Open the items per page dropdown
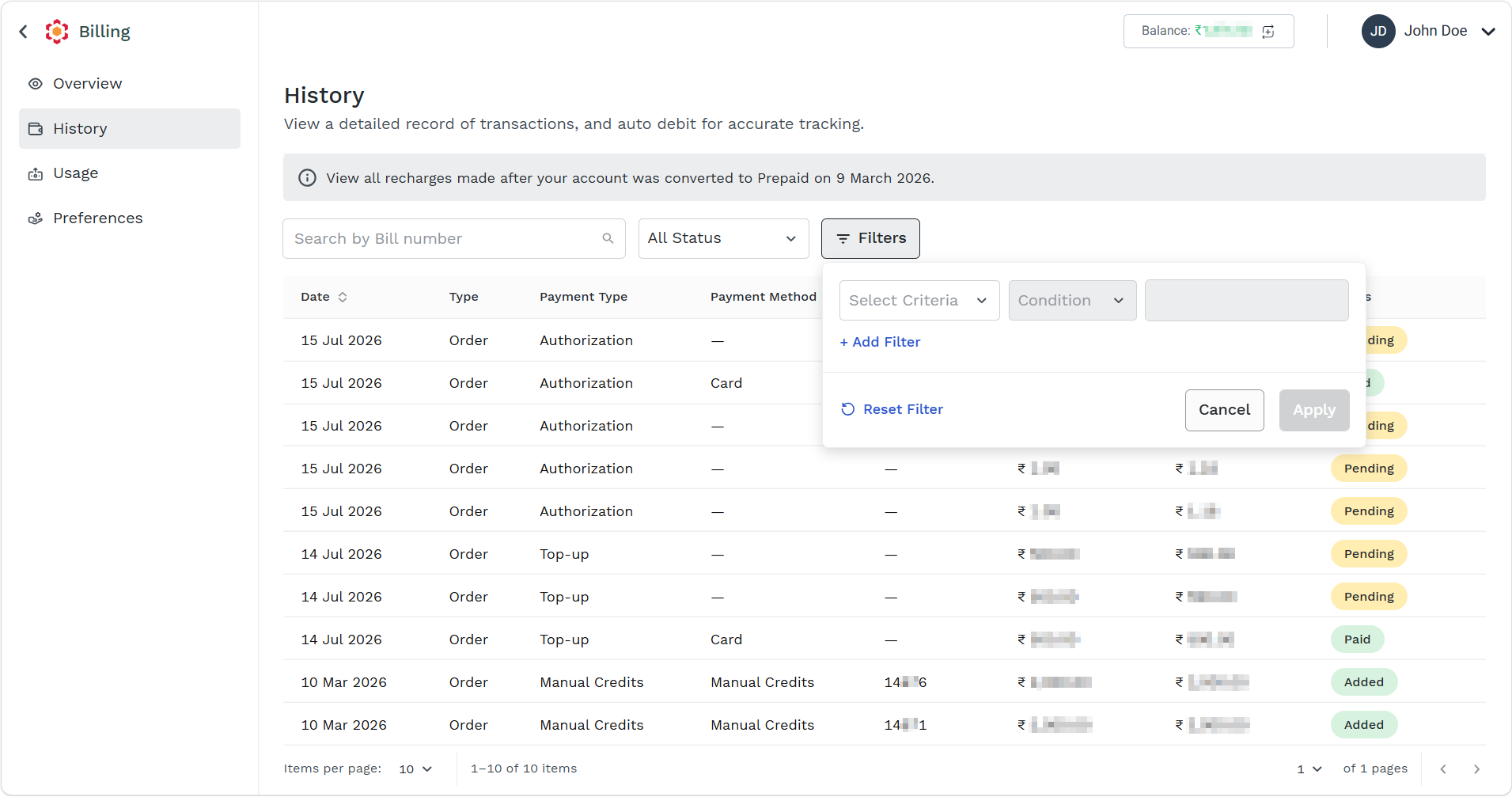Viewport: 1512px width, 797px height. [x=415, y=769]
